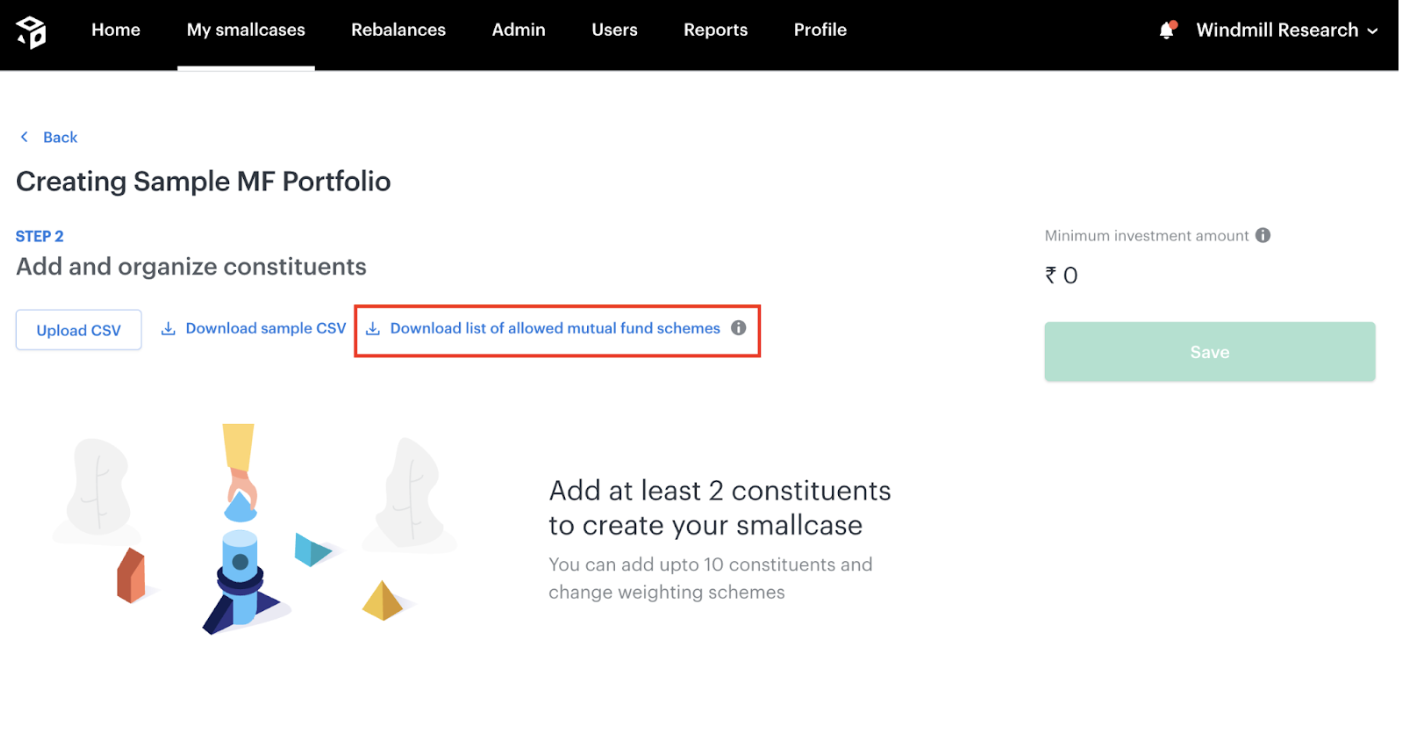This screenshot has height=734, width=1402.
Task: Click info icon beside Minimum investment amount
Action: 1263,236
